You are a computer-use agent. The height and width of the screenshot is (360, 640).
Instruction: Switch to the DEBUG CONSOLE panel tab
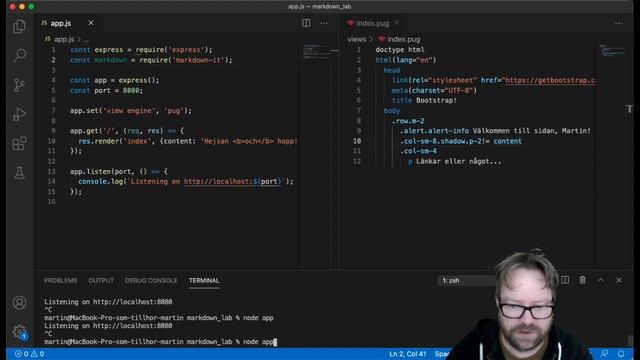click(x=151, y=281)
